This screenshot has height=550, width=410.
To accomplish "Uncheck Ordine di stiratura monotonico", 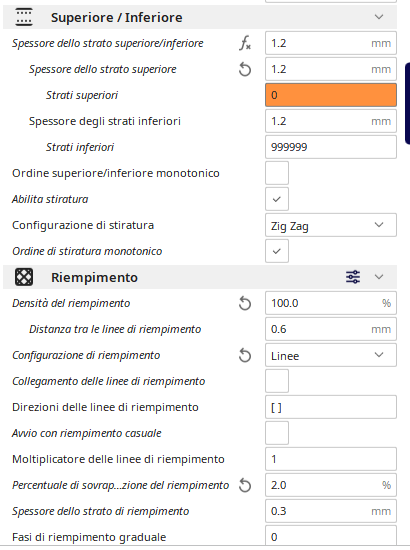I will (277, 251).
